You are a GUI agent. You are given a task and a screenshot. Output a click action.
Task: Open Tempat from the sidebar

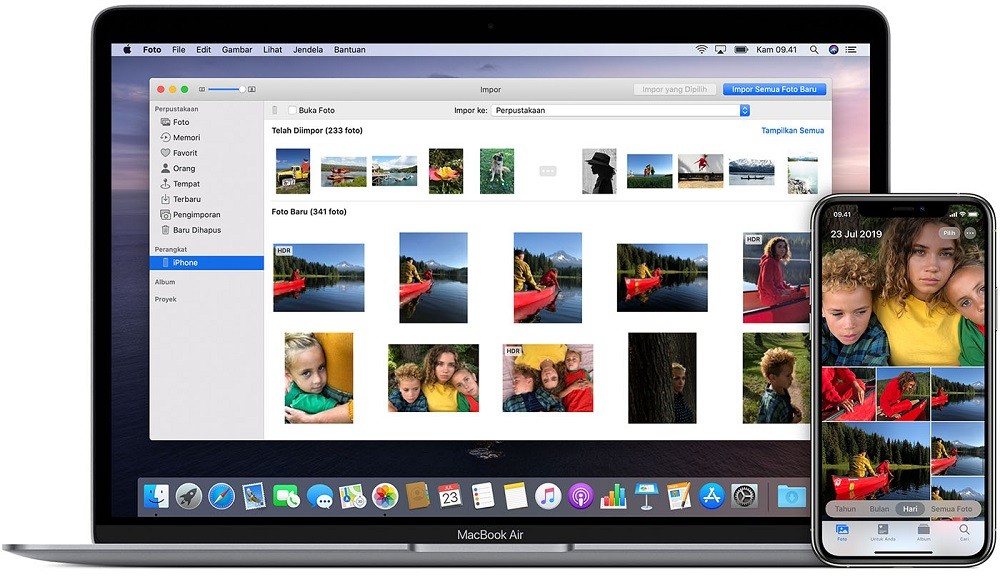click(186, 184)
